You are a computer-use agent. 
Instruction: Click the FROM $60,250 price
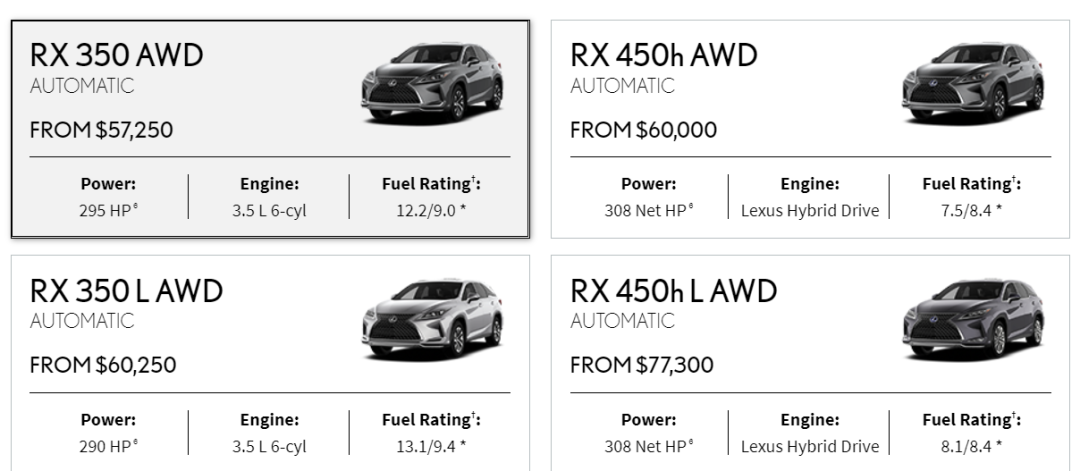coord(103,365)
